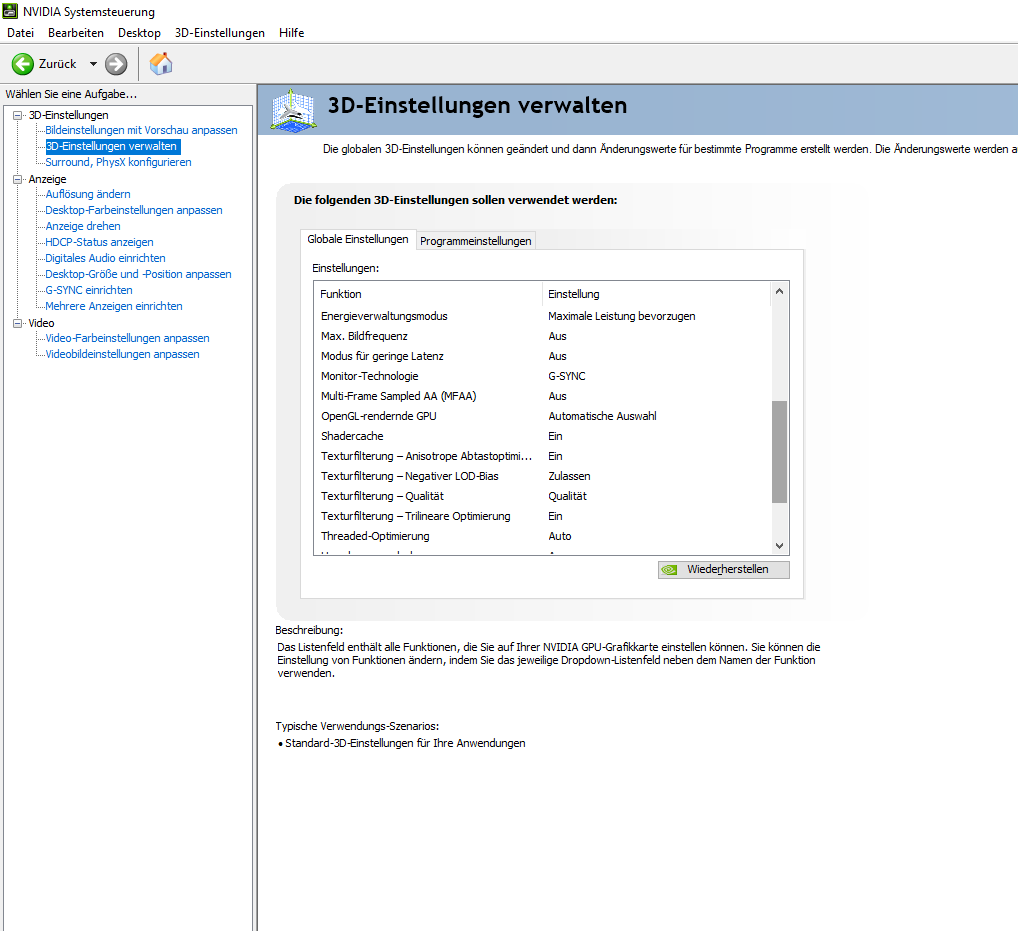The height and width of the screenshot is (931, 1018).
Task: Click the Maximale Leistung bevorzugen value
Action: tap(621, 316)
